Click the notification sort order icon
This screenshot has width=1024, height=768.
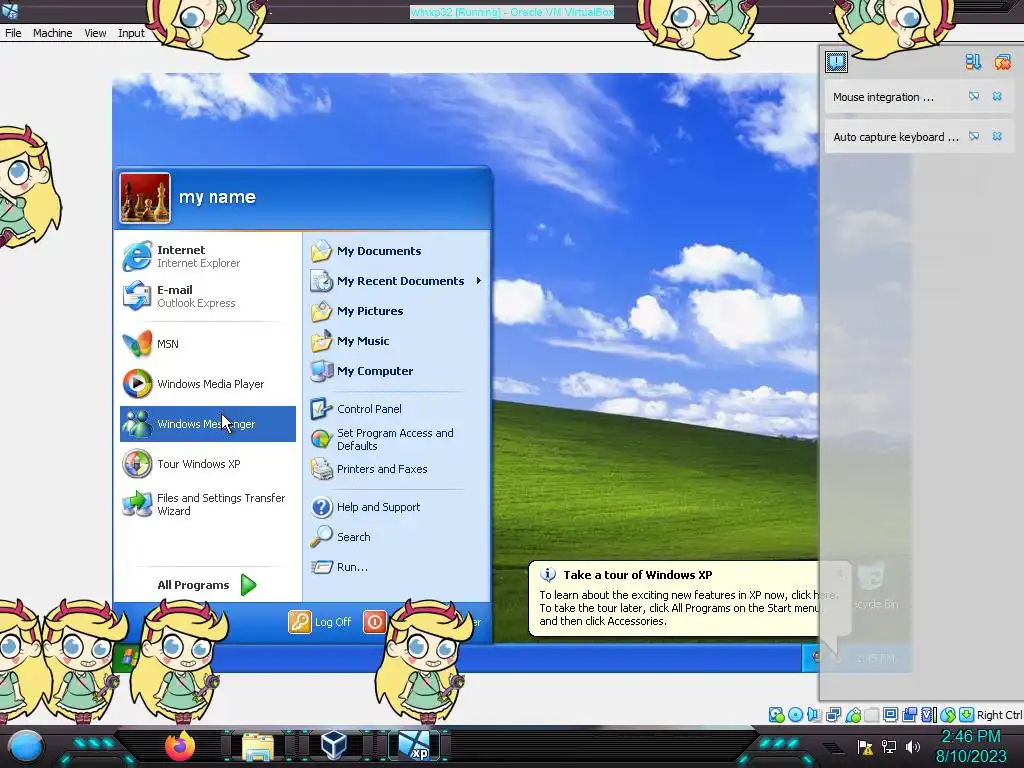click(x=973, y=62)
